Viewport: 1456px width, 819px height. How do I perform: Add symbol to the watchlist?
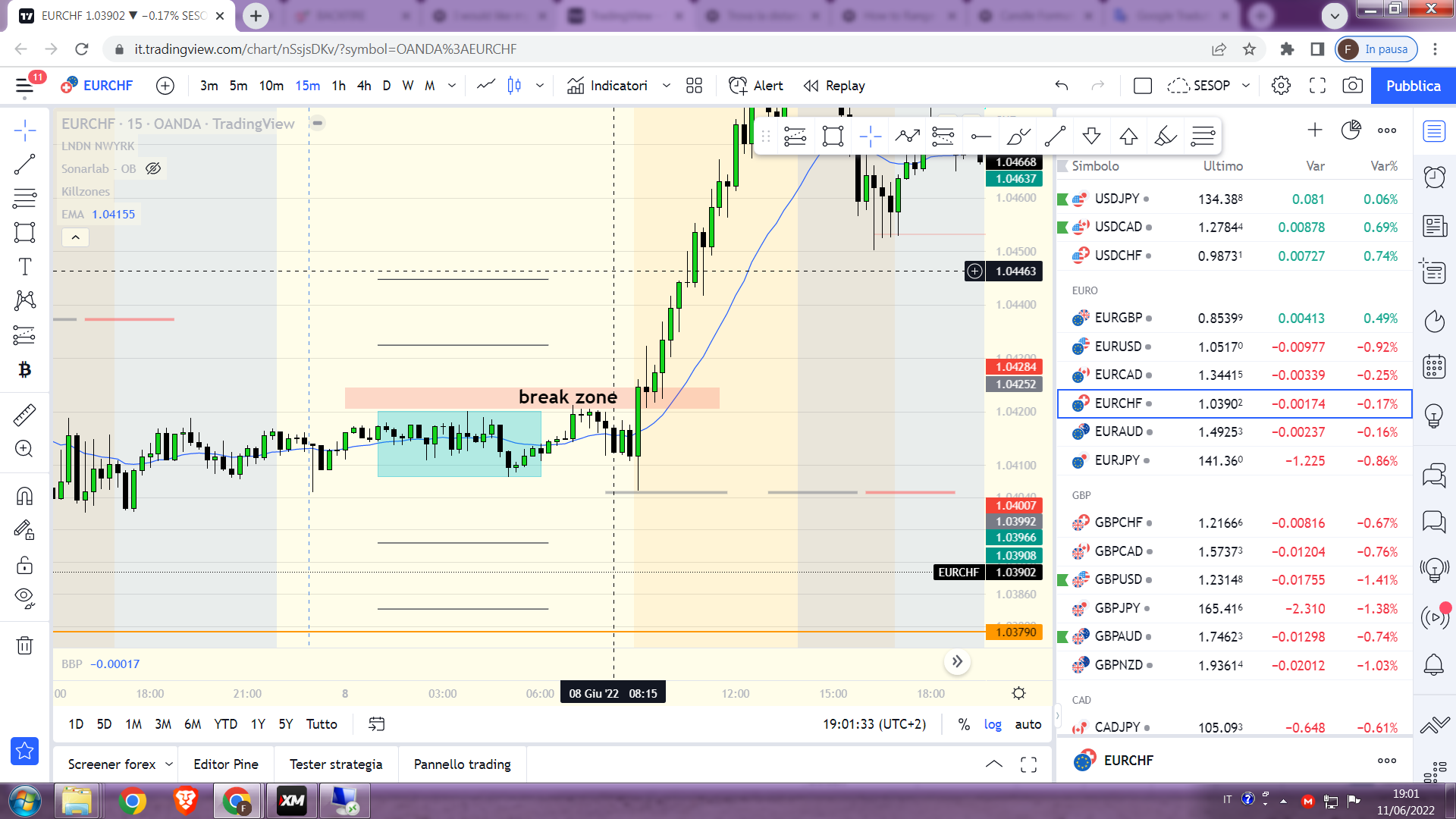coord(1315,130)
